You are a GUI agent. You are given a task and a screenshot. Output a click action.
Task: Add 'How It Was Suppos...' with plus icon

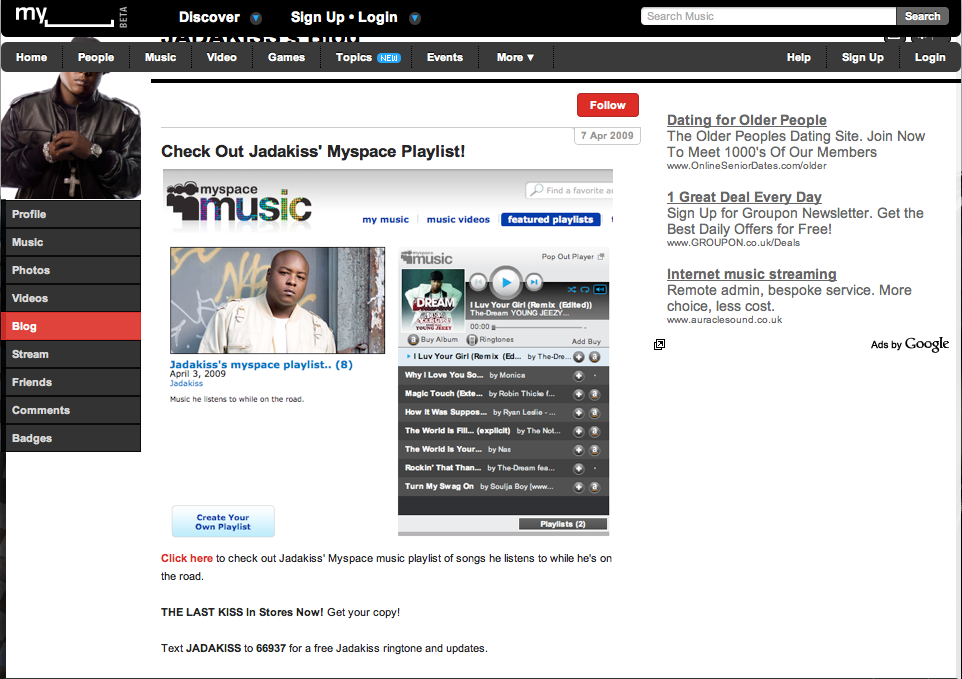[579, 413]
